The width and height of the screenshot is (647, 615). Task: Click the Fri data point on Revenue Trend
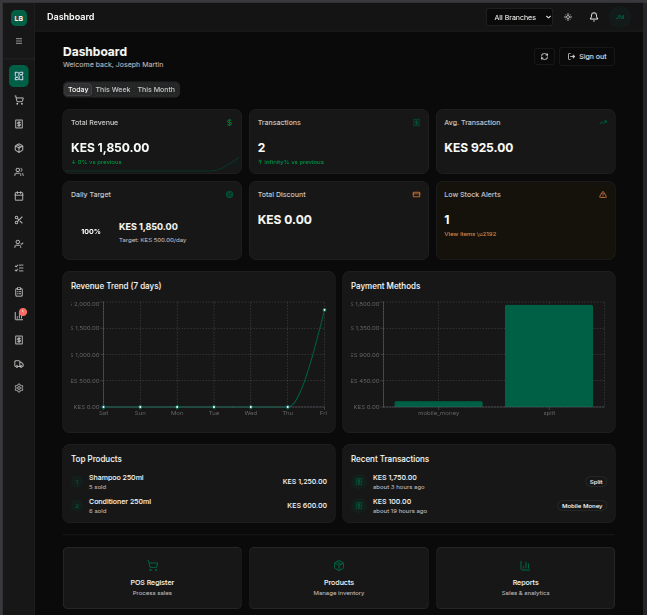[324, 310]
